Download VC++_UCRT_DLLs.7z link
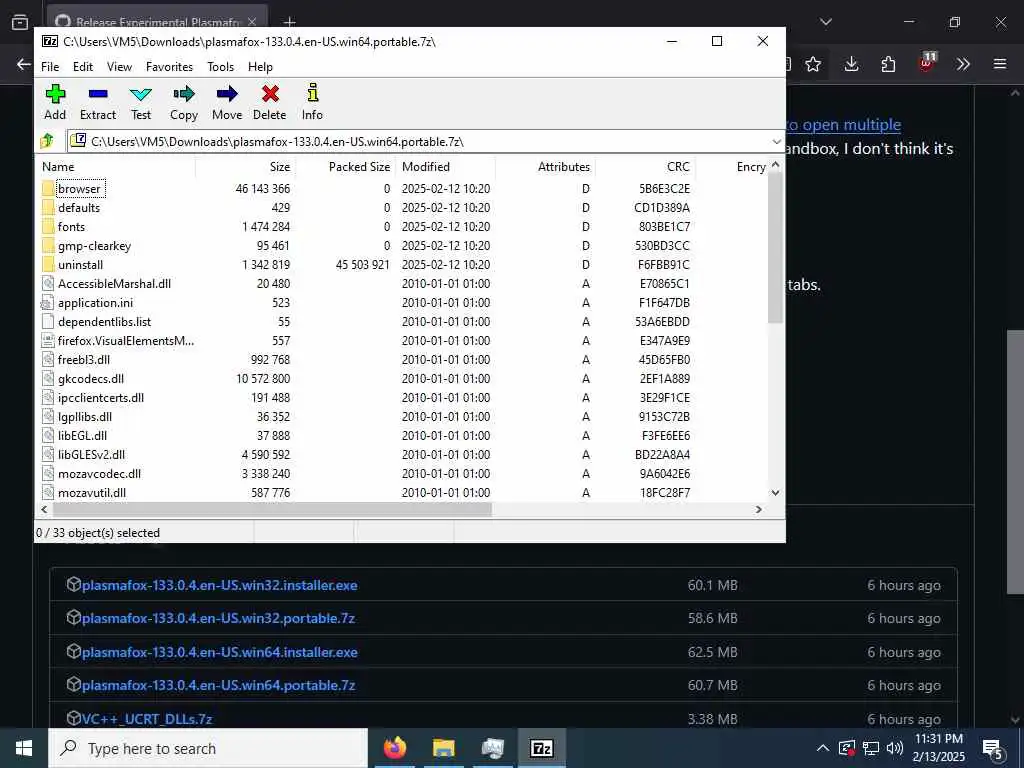 pyautogui.click(x=147, y=719)
